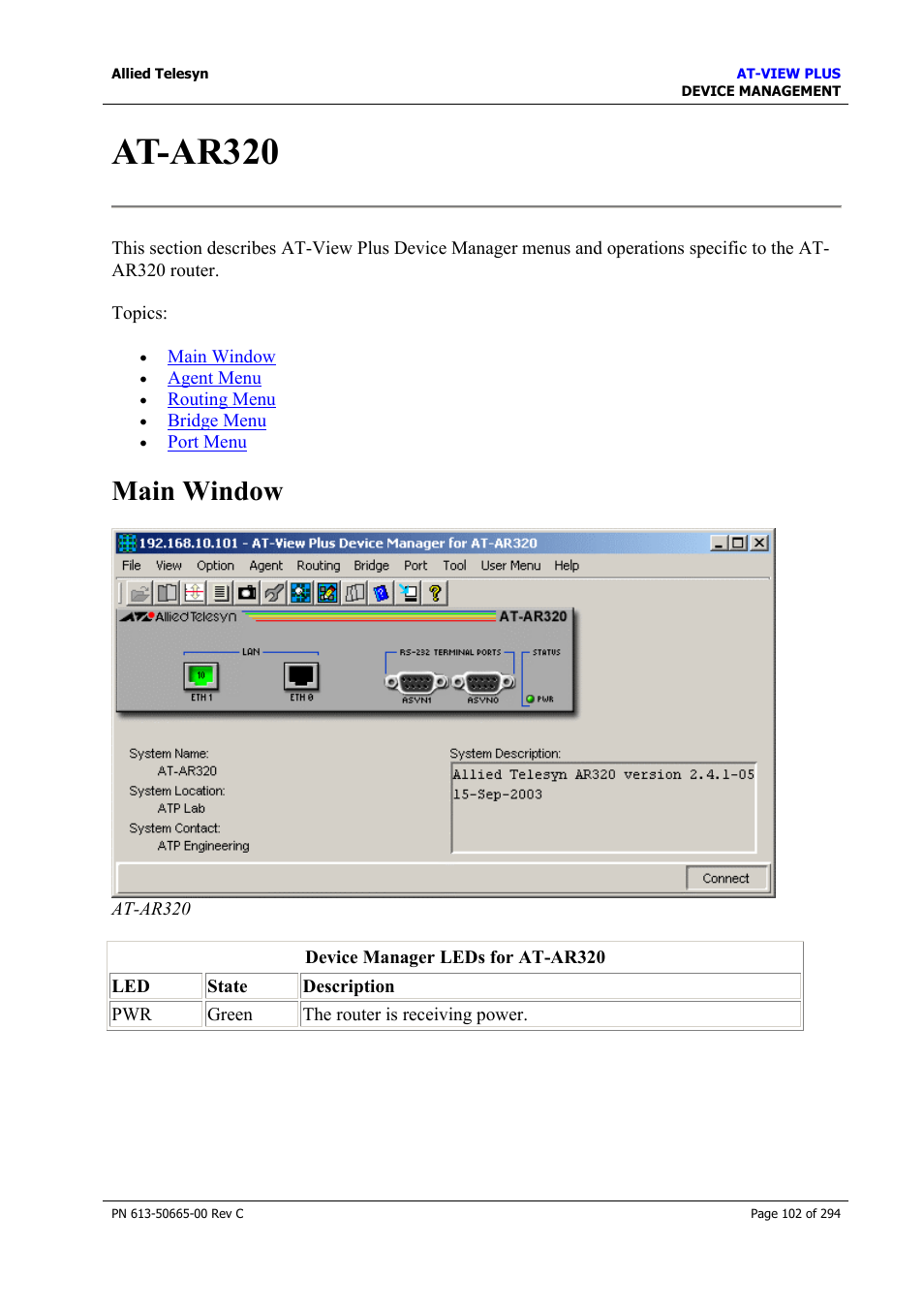924x1309 pixels.
Task: Select the ASYN1 serial port connector
Action: pyautogui.click(x=417, y=682)
